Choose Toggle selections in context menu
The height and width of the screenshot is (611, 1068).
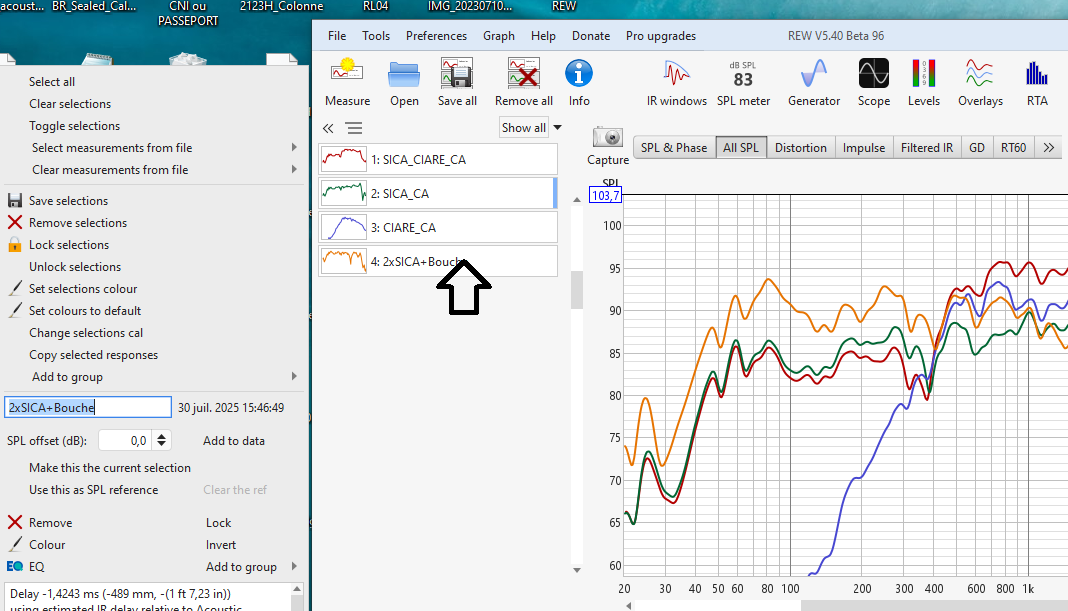74,126
